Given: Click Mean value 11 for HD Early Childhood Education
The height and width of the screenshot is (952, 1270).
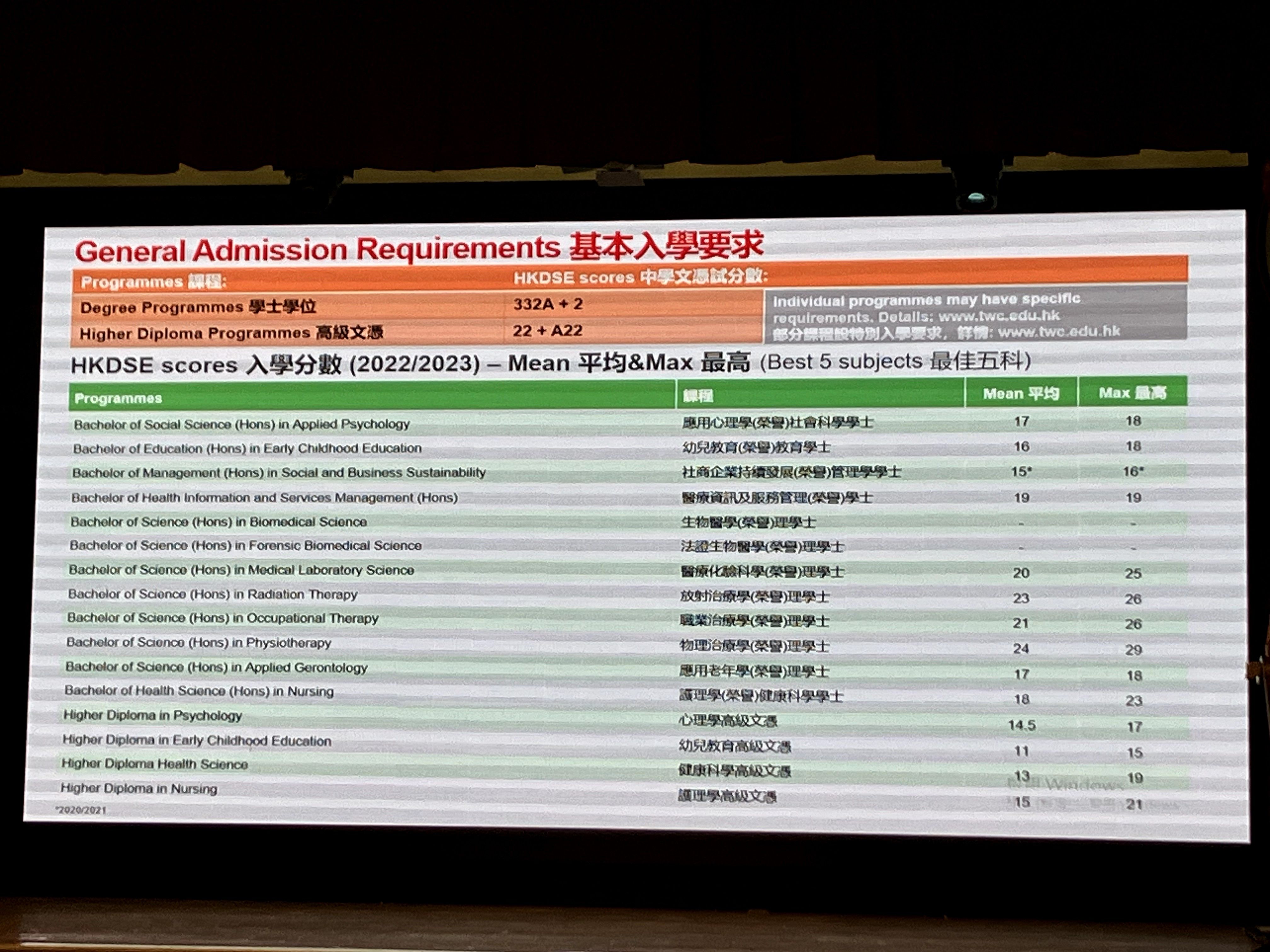Looking at the screenshot, I should tap(1021, 751).
